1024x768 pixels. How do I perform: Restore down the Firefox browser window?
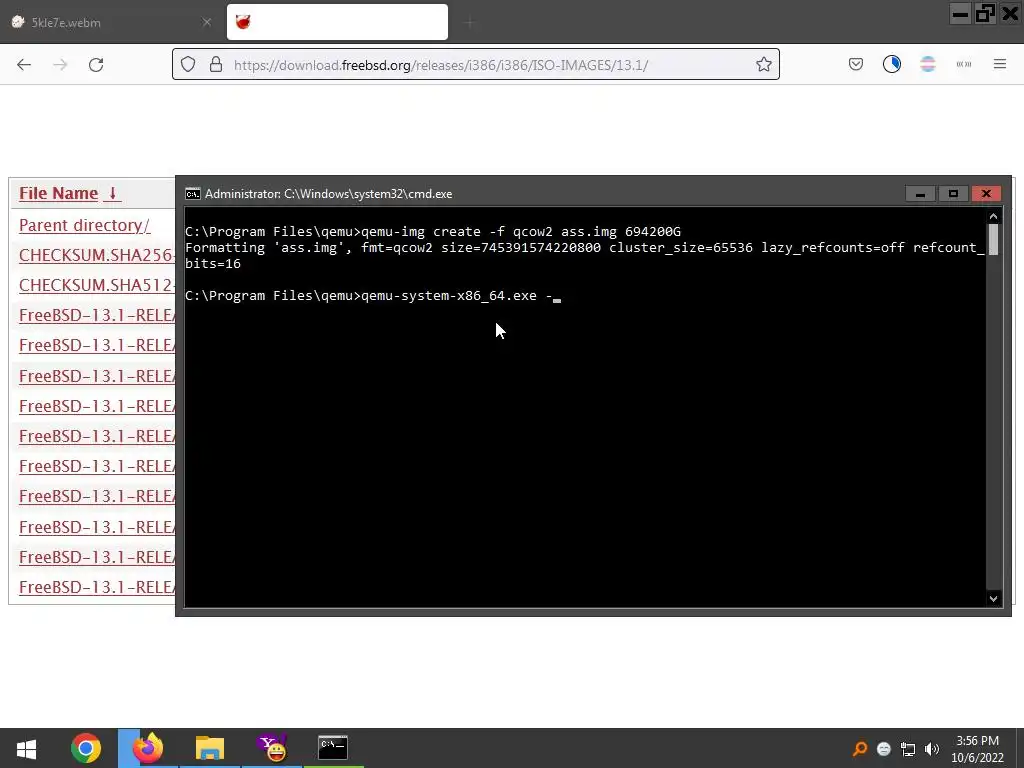(984, 14)
